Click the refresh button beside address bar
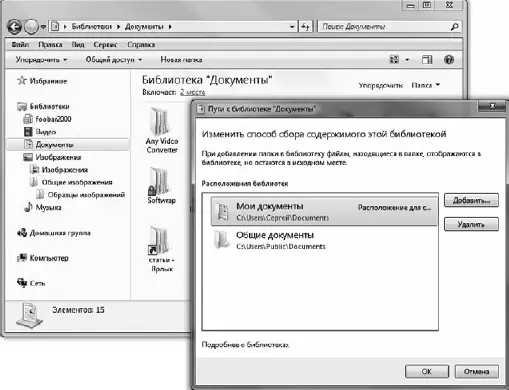 (x=306, y=27)
